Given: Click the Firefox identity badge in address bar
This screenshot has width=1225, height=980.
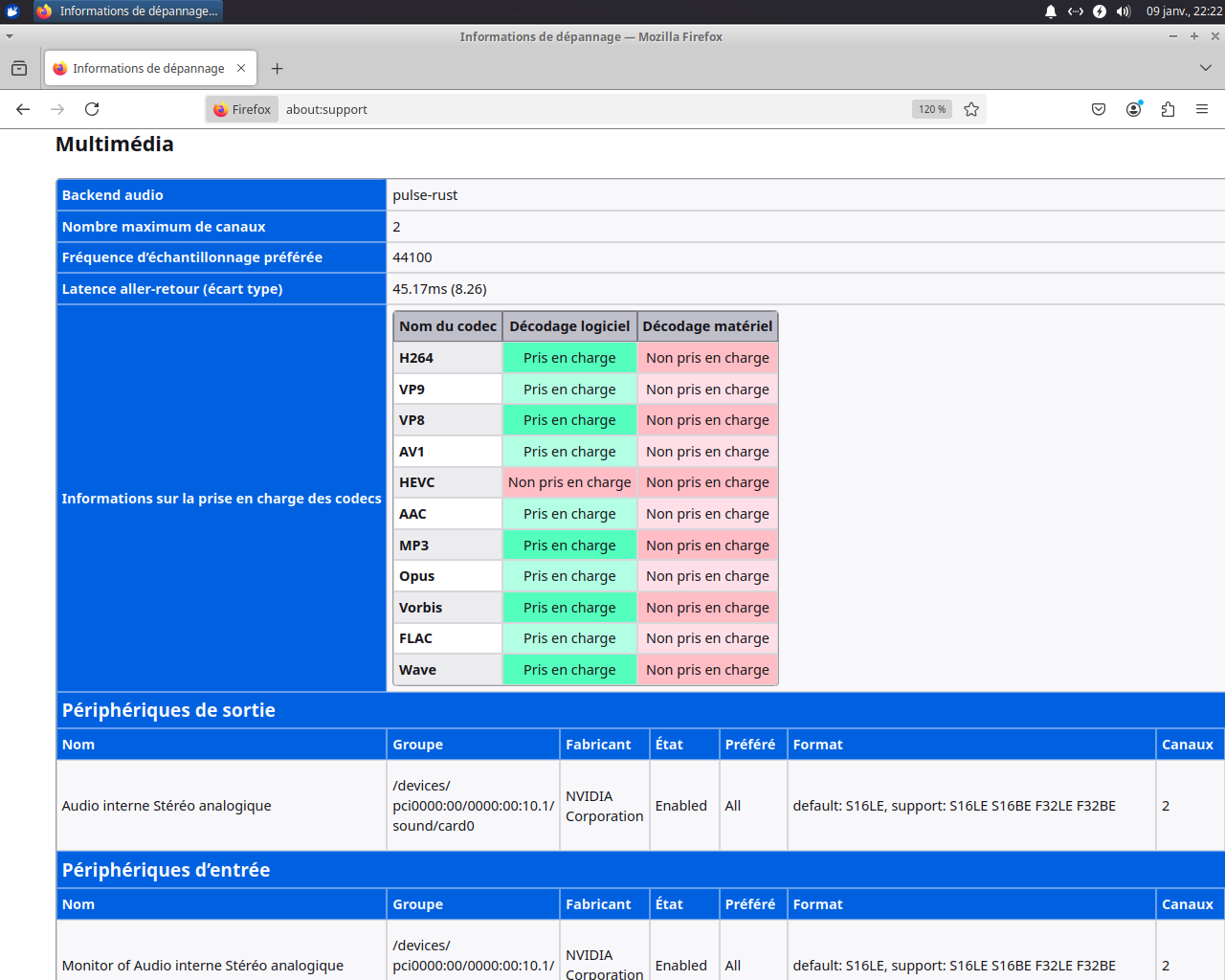Looking at the screenshot, I should point(242,109).
